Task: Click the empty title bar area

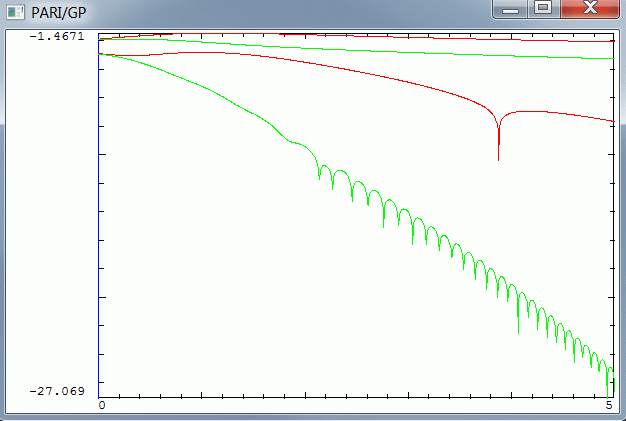Action: coord(300,12)
